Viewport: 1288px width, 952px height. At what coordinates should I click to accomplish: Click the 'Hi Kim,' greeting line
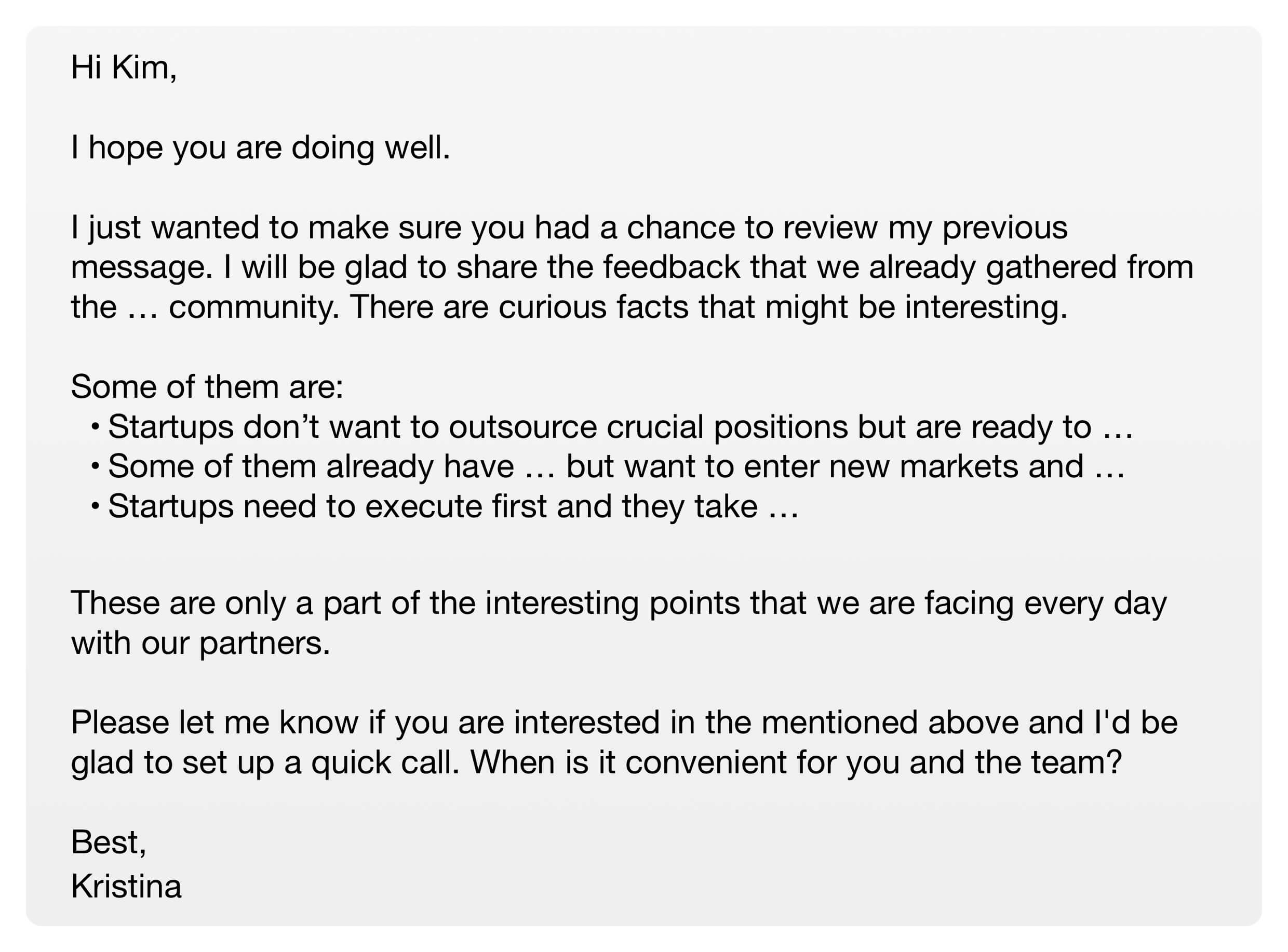click(123, 68)
